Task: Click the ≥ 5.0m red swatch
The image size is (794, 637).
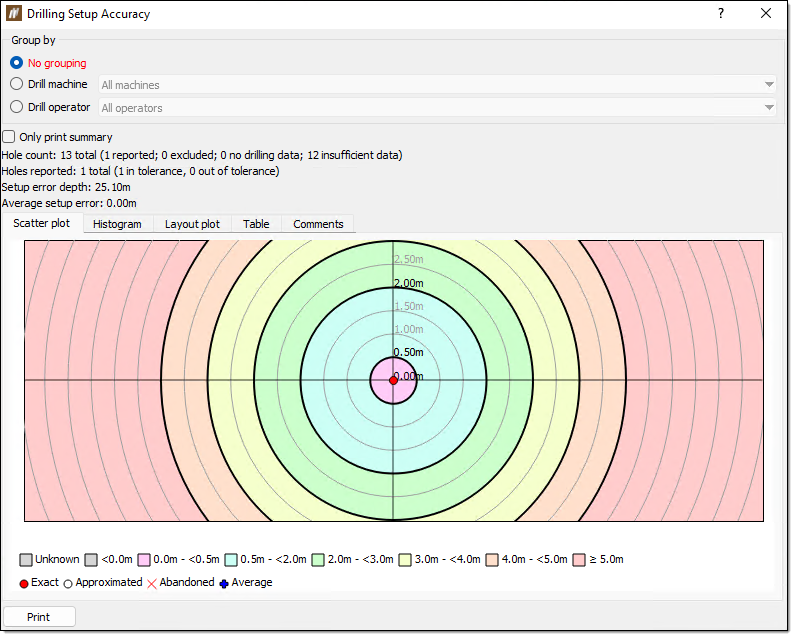Action: pyautogui.click(x=580, y=562)
